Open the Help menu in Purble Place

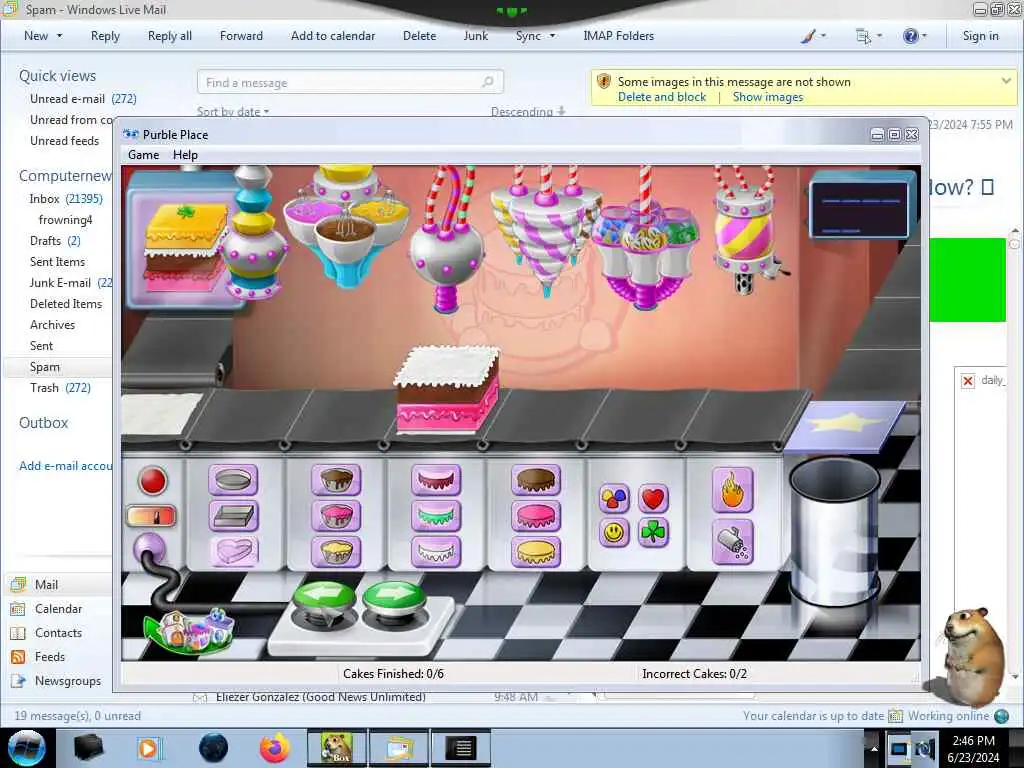pos(185,155)
